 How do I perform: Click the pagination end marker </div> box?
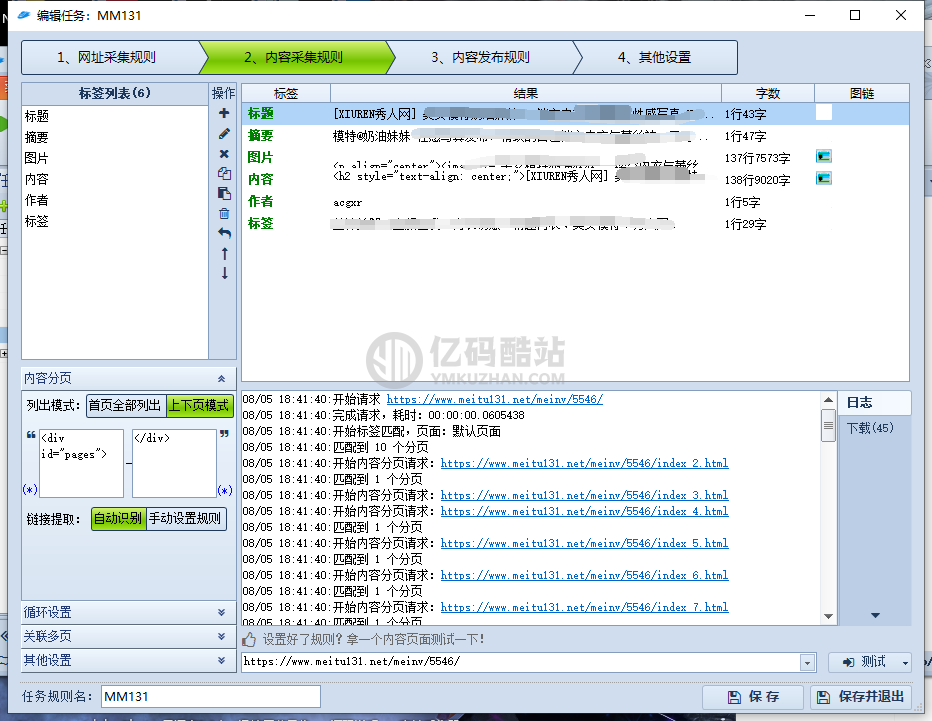pos(174,463)
